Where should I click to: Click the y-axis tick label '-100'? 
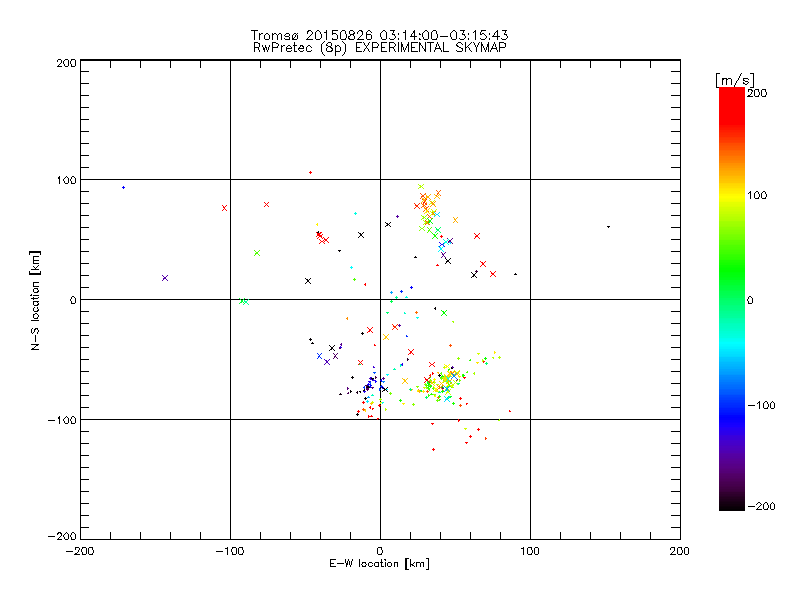click(62, 420)
